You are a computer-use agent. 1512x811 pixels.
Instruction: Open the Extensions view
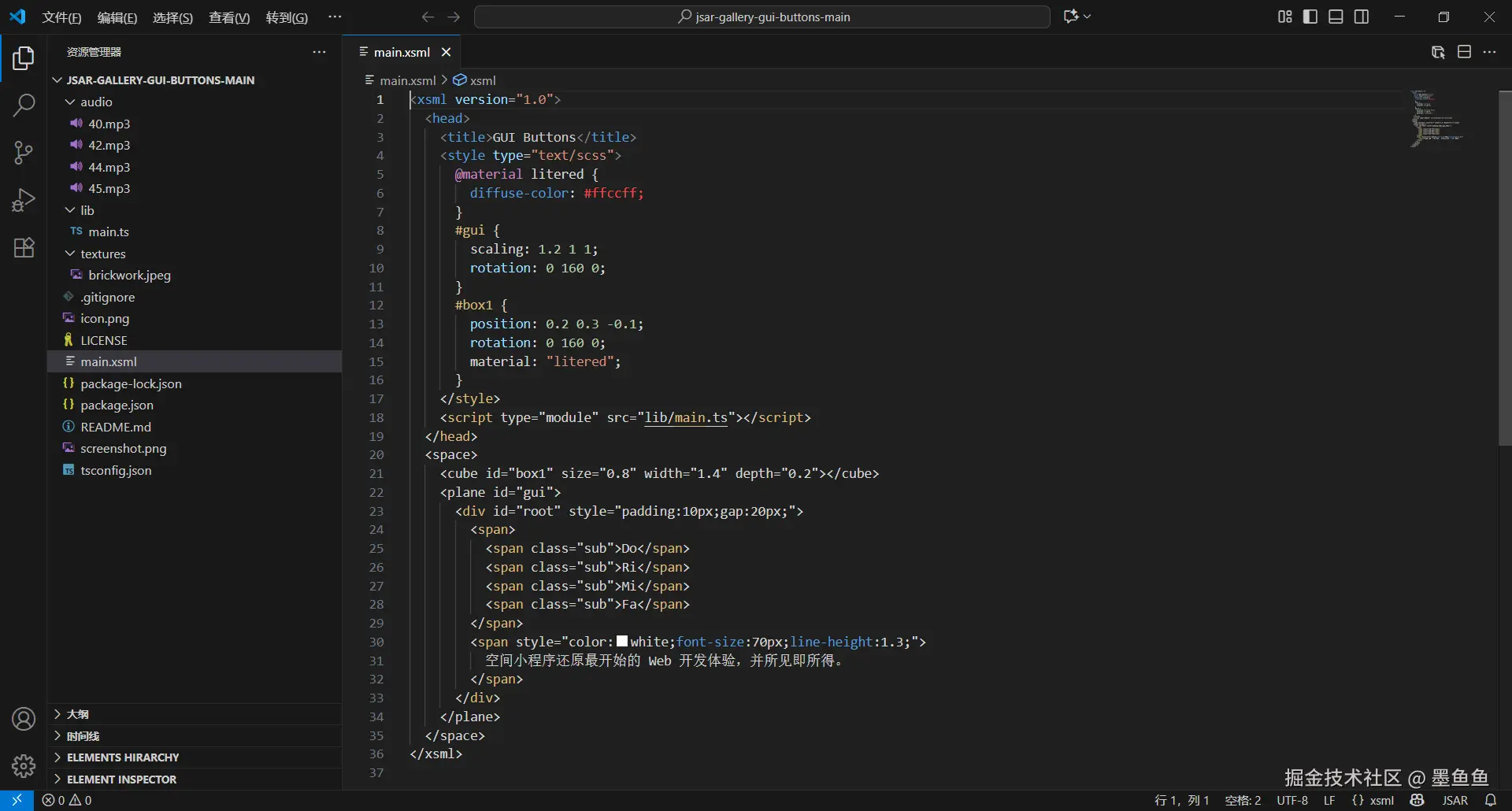(x=24, y=247)
